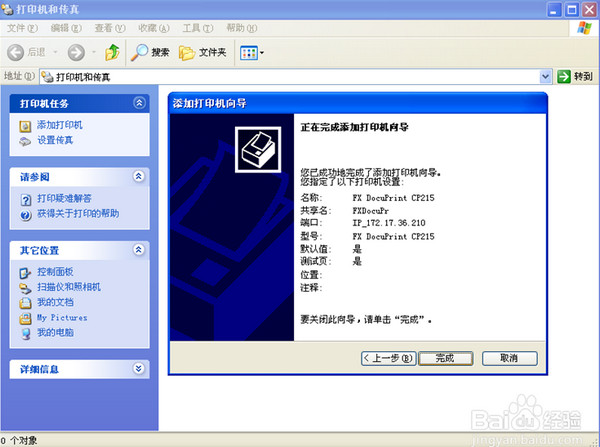Click the title bar printer icon

point(7,9)
